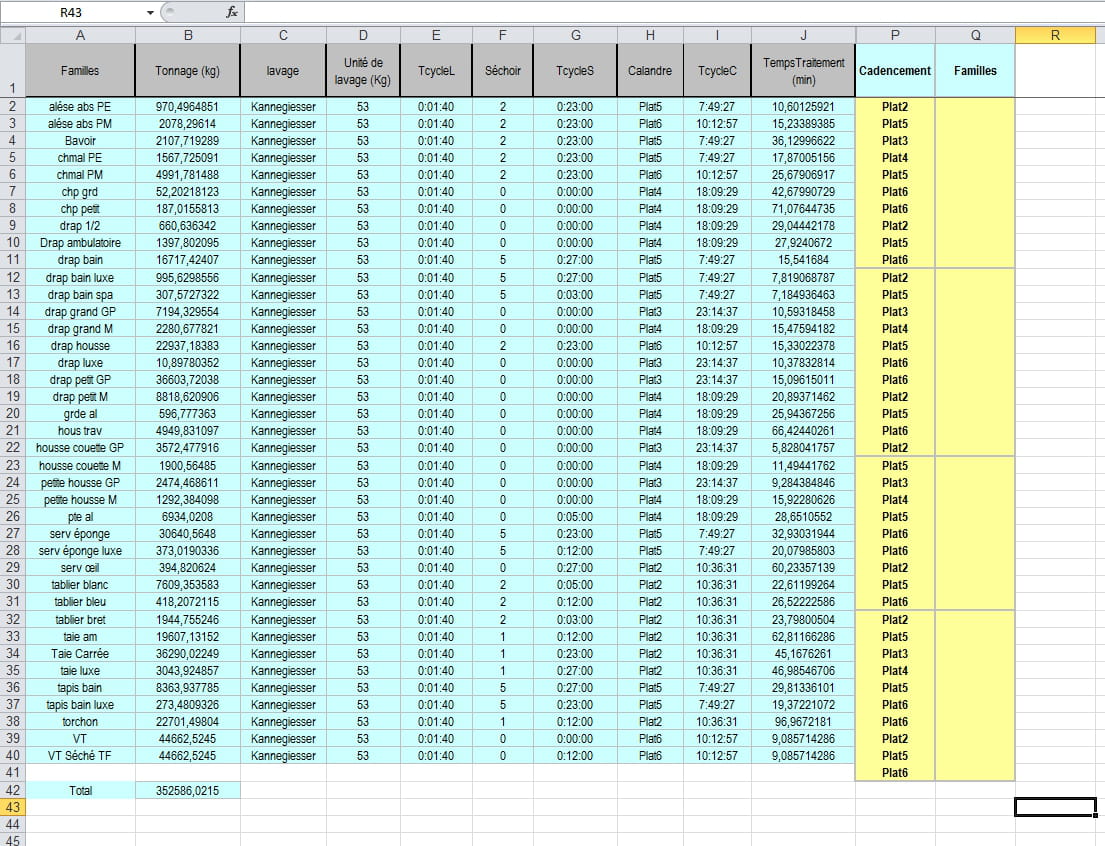Click Cadencement 'Plat4' in row 5
The height and width of the screenshot is (846, 1105).
coord(895,157)
